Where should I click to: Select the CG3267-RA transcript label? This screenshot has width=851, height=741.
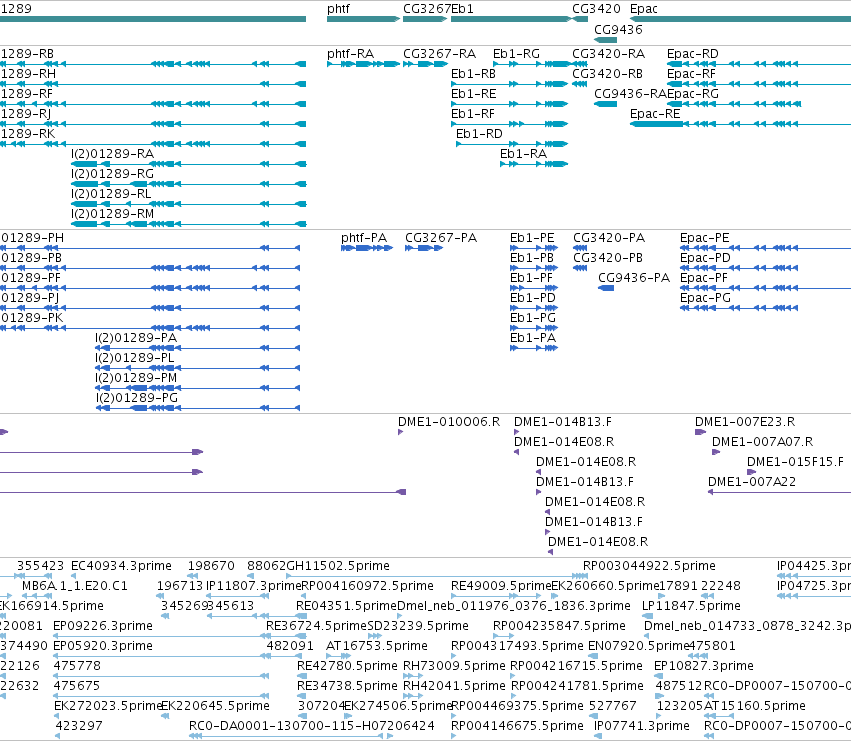coord(439,54)
